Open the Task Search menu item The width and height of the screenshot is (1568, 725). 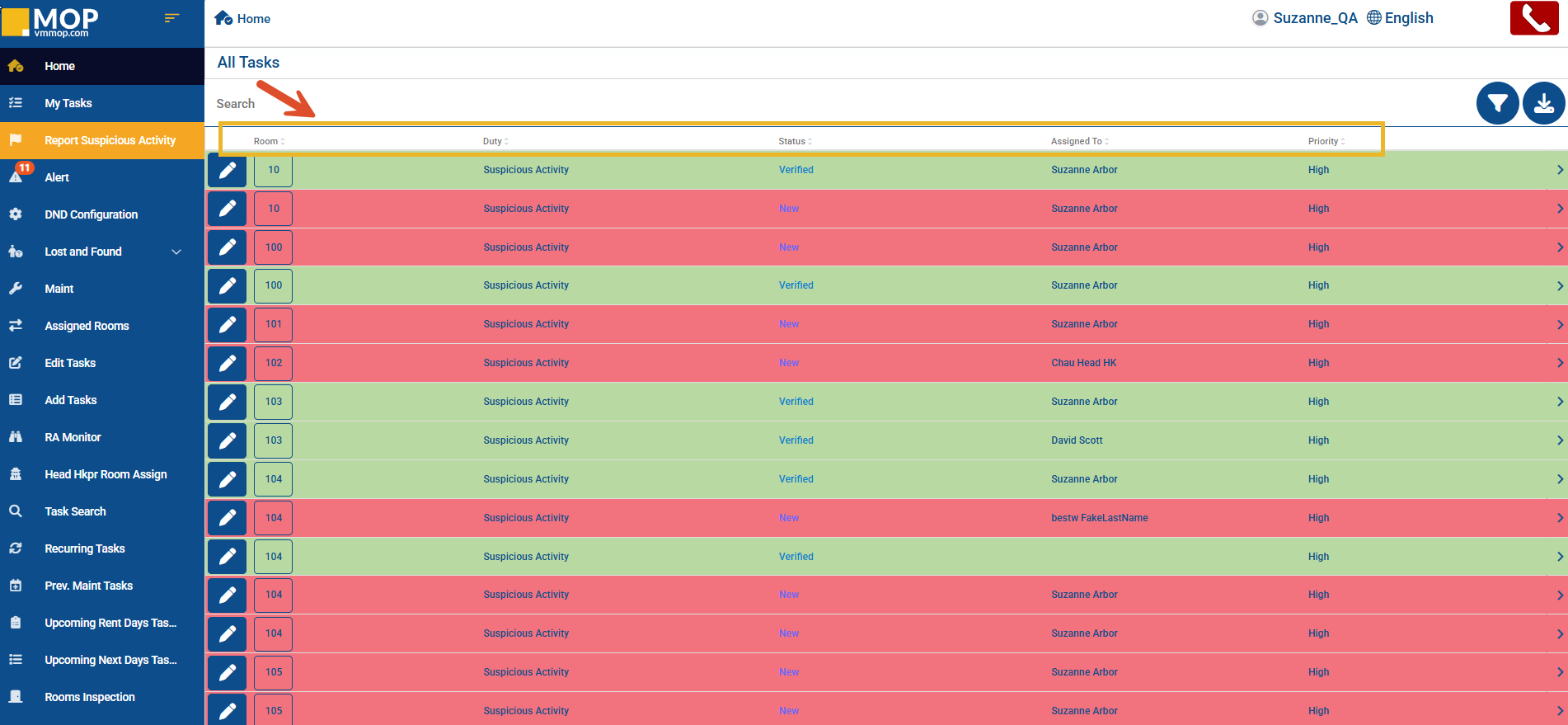click(75, 511)
